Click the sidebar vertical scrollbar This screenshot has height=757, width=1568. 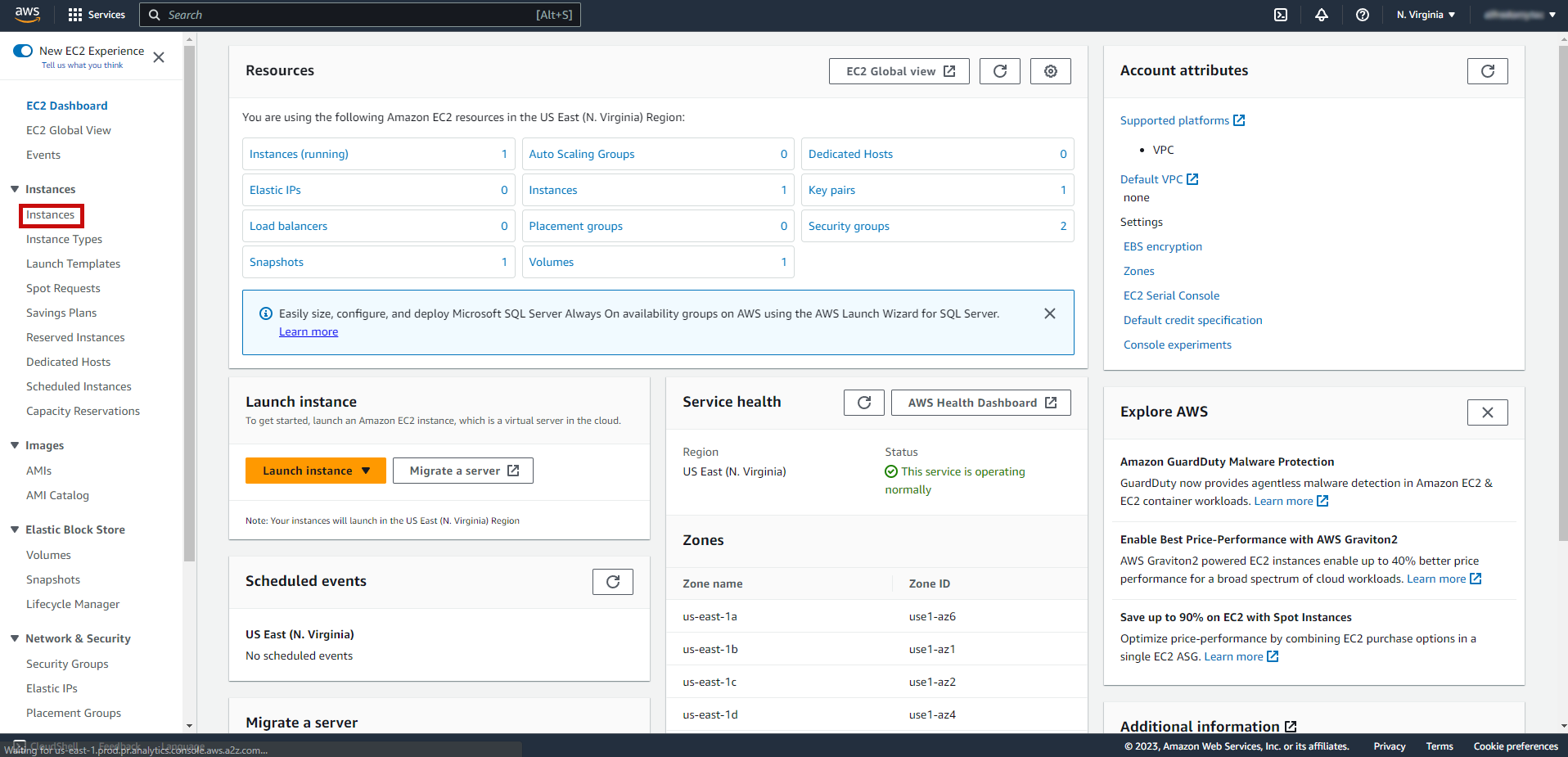click(189, 303)
